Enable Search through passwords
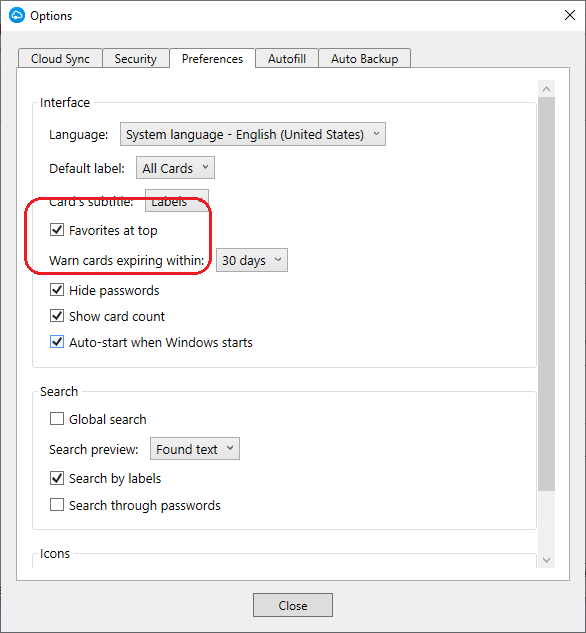This screenshot has width=586, height=633. [x=57, y=505]
